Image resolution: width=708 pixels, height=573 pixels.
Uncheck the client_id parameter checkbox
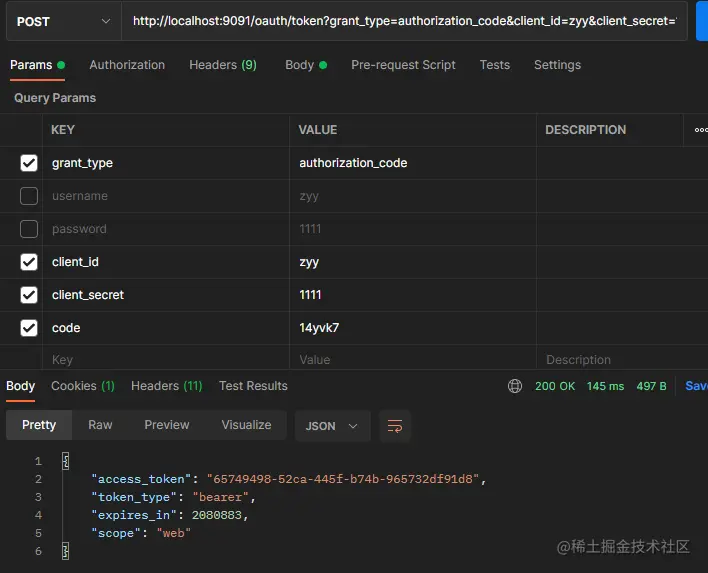pyautogui.click(x=29, y=262)
